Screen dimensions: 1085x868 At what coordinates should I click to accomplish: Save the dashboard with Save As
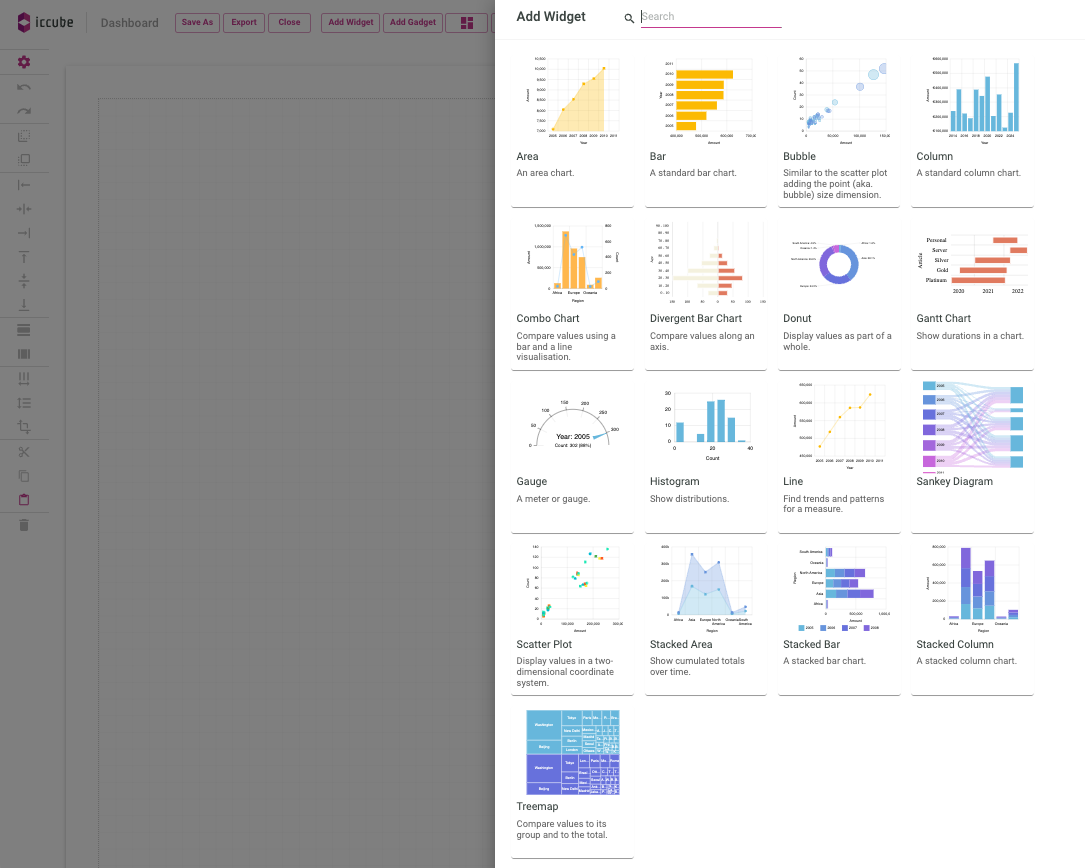point(197,22)
